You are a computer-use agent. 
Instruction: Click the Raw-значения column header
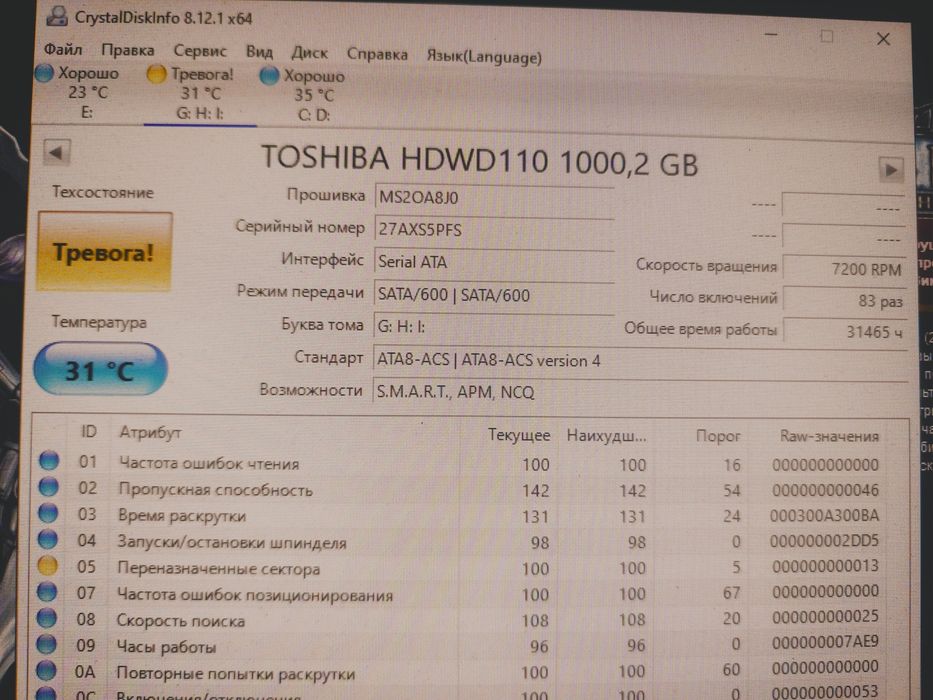tap(829, 436)
